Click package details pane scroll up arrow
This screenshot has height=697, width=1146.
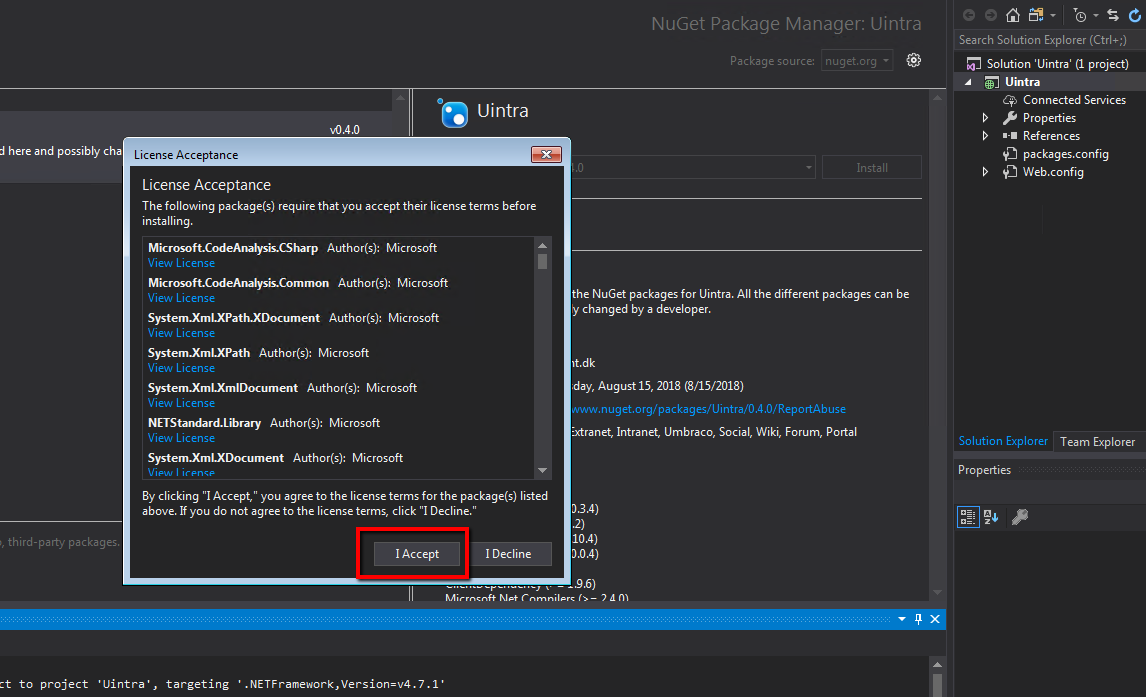[938, 97]
